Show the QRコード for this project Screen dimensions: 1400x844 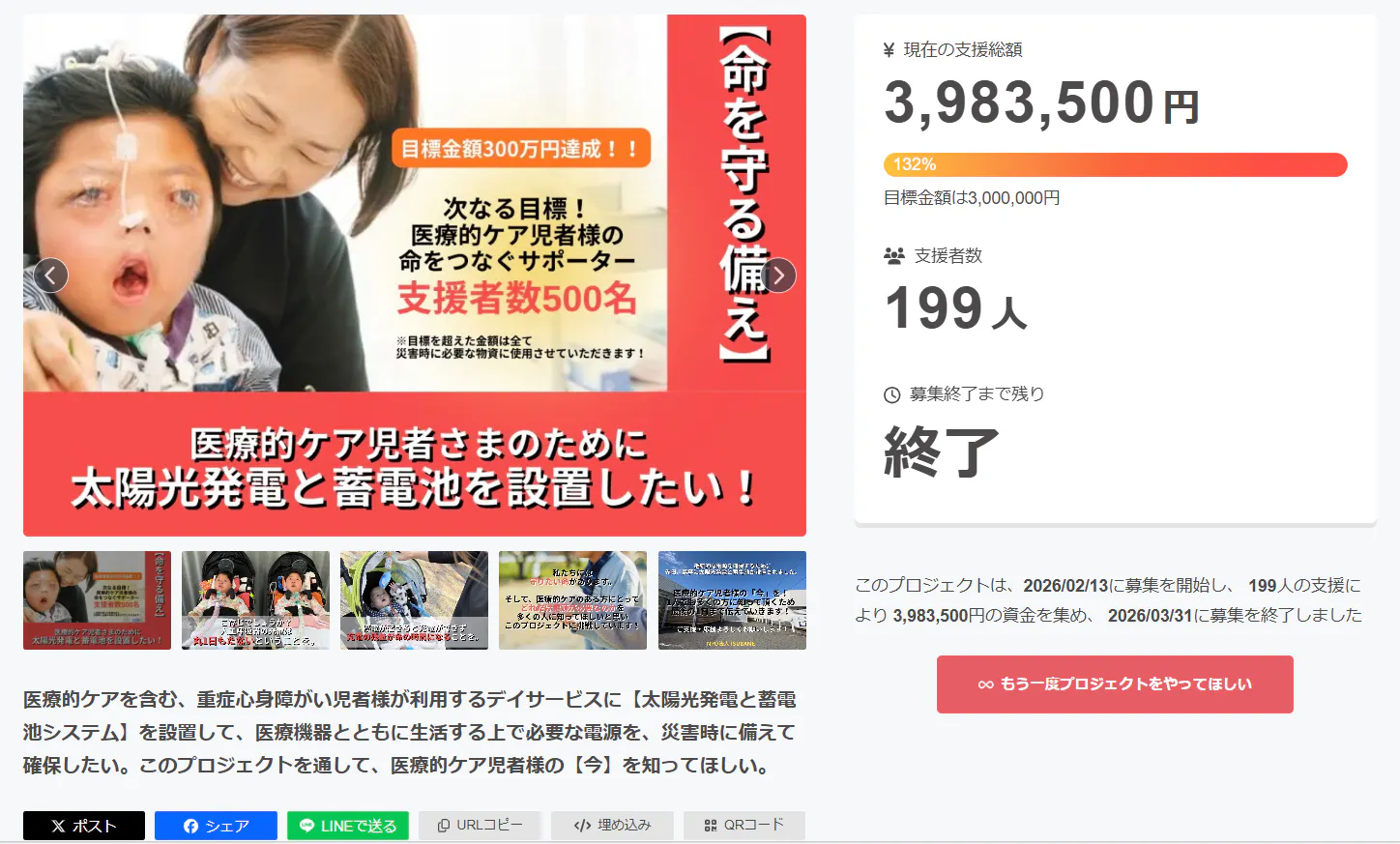744,826
